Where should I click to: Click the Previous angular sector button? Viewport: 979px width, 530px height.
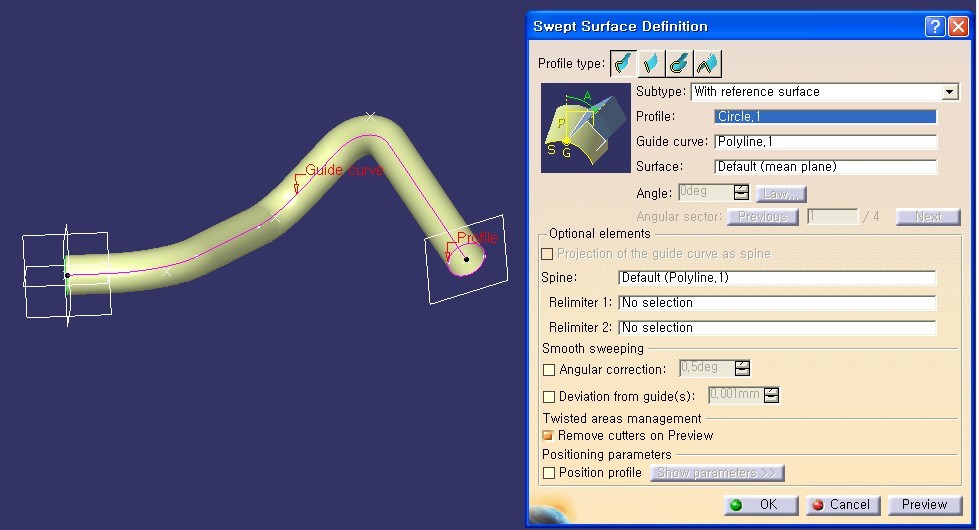point(762,217)
